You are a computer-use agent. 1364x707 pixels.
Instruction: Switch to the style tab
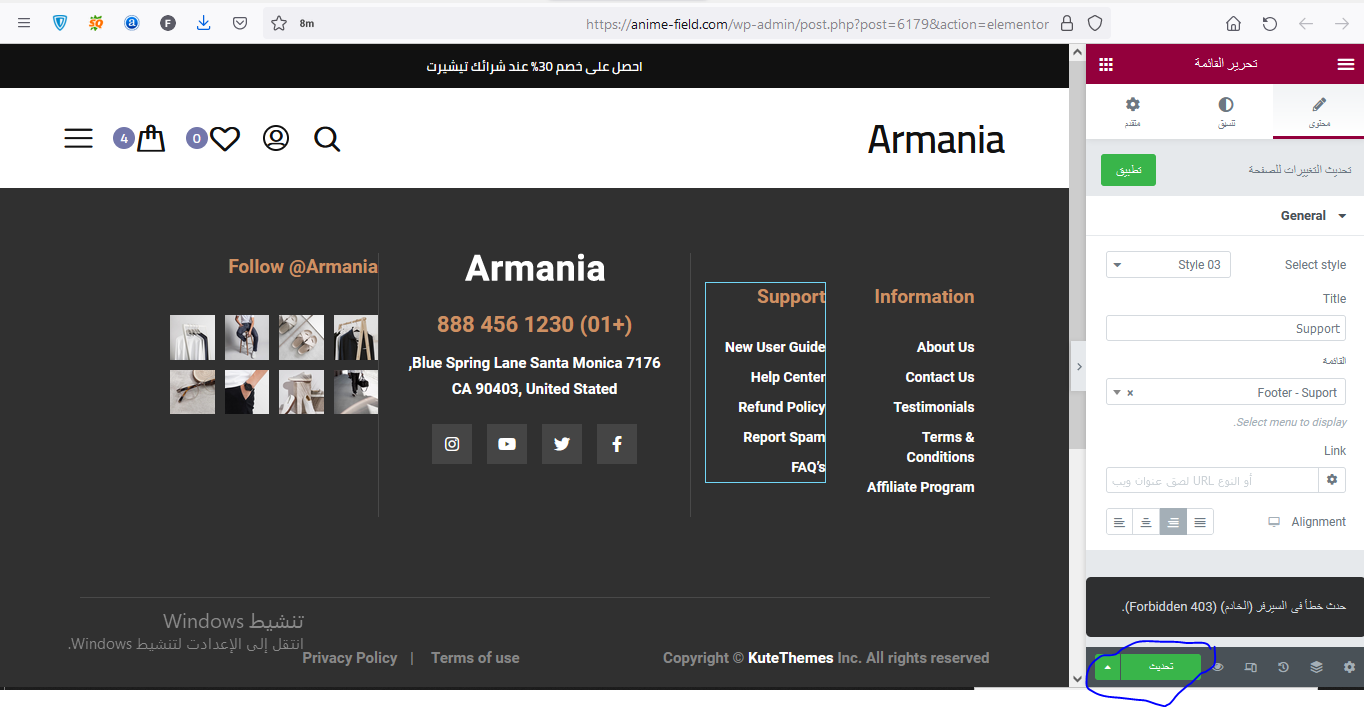coord(1226,111)
